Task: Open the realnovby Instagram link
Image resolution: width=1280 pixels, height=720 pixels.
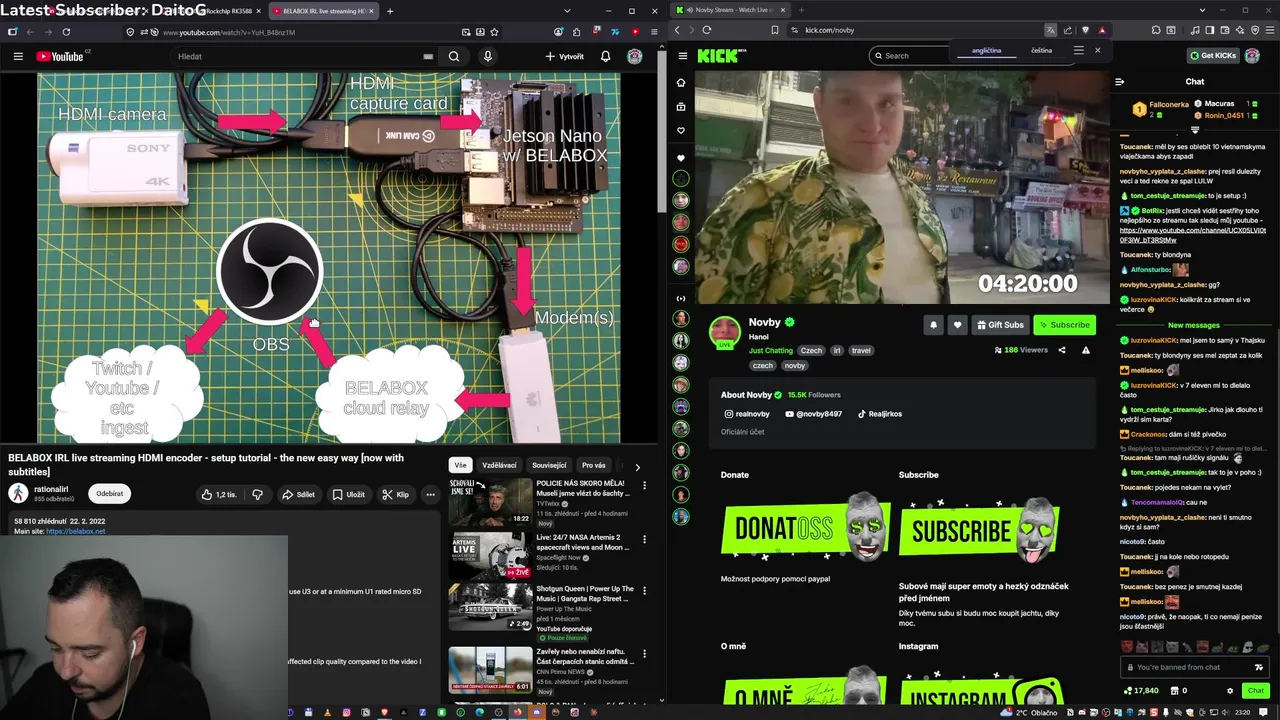Action: [747, 414]
